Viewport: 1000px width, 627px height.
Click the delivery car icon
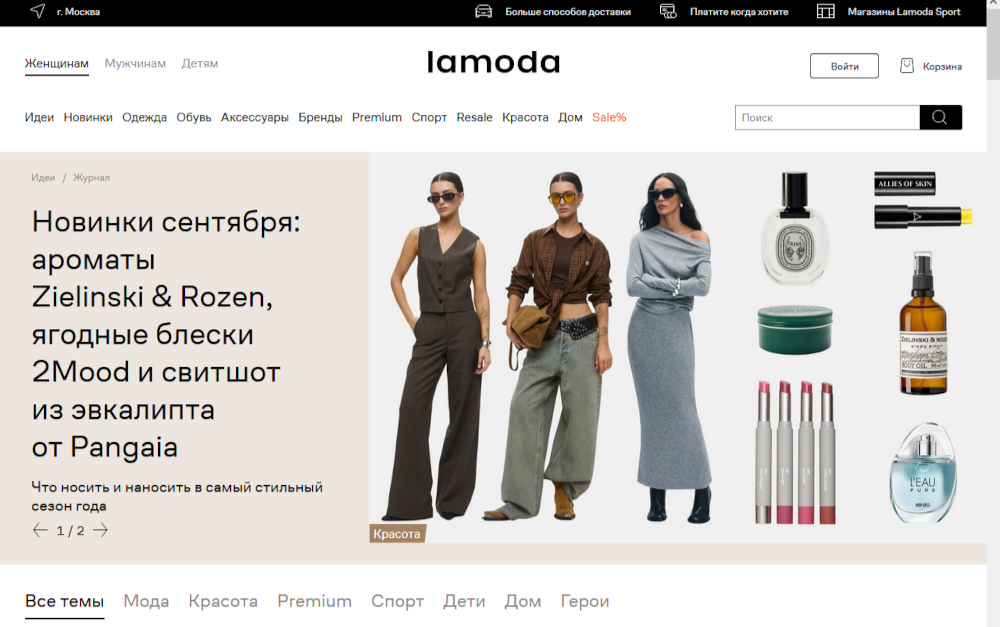(483, 11)
